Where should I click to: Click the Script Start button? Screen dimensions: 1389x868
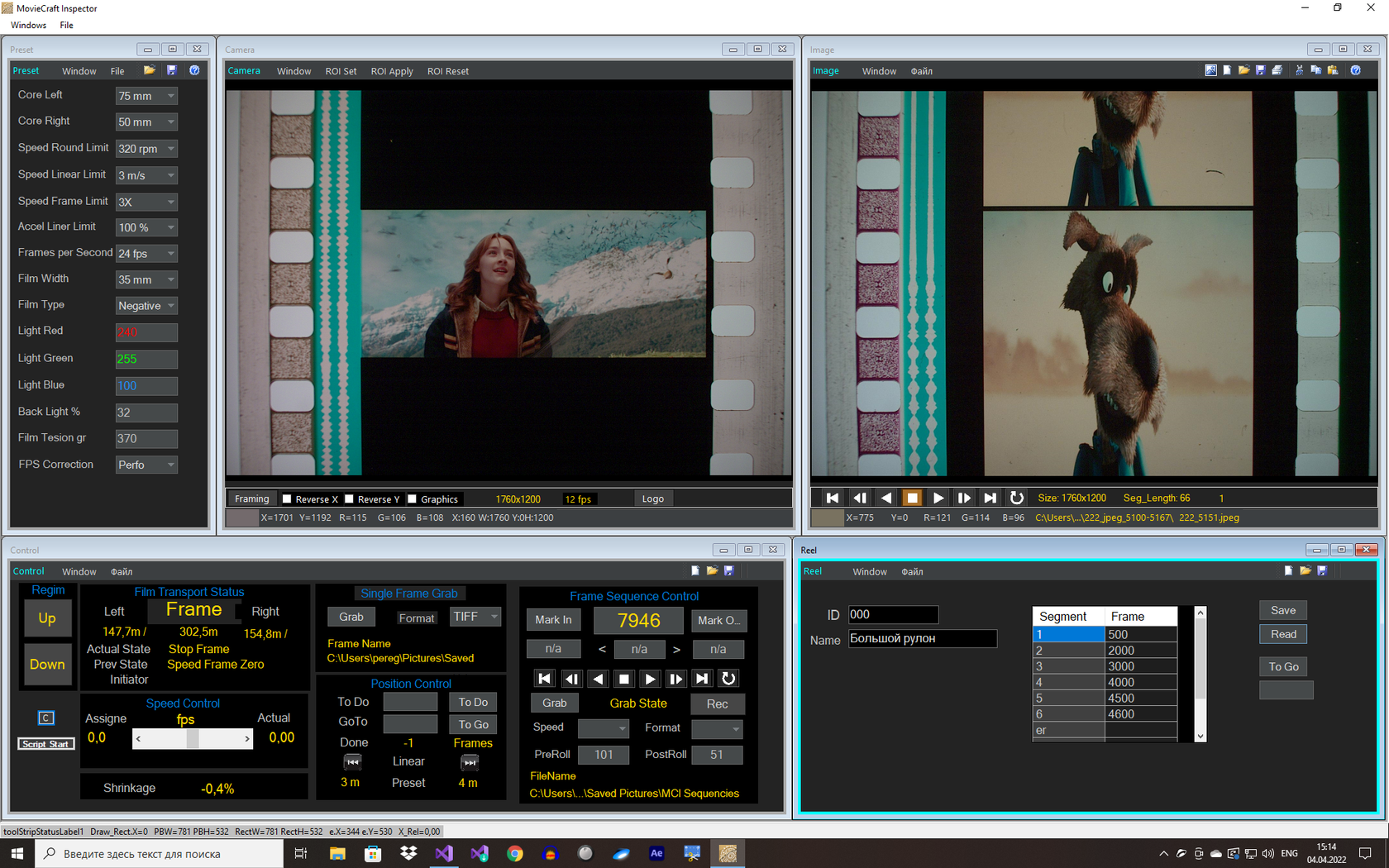point(46,744)
